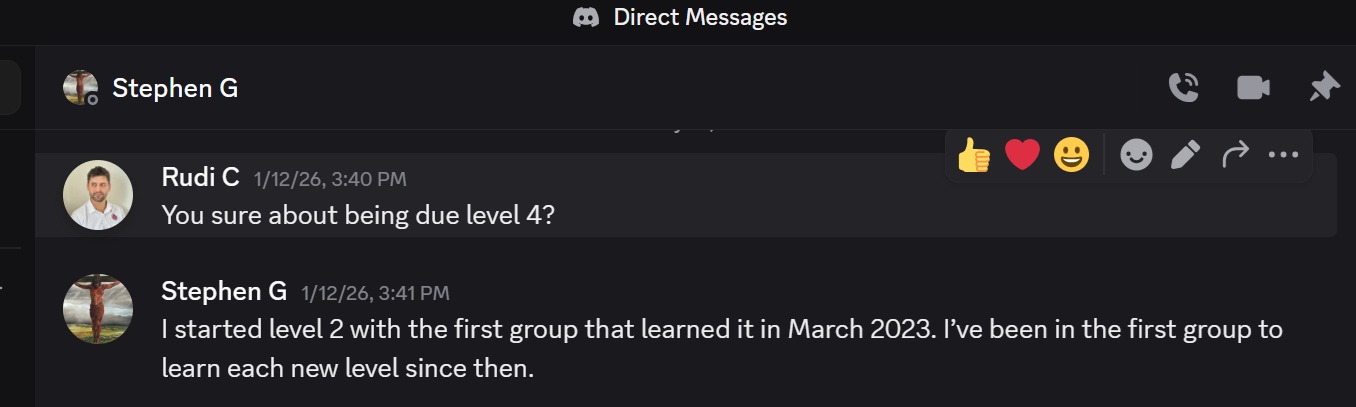Screen dimensions: 1356x407
Task: Select the "You sure about being due level 4?" message
Action: point(357,215)
